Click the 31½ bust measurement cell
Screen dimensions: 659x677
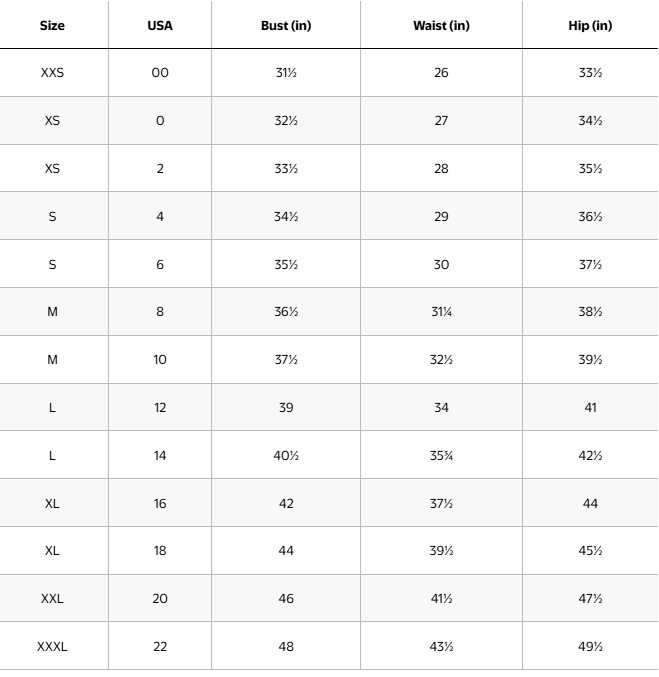pyautogui.click(x=286, y=73)
